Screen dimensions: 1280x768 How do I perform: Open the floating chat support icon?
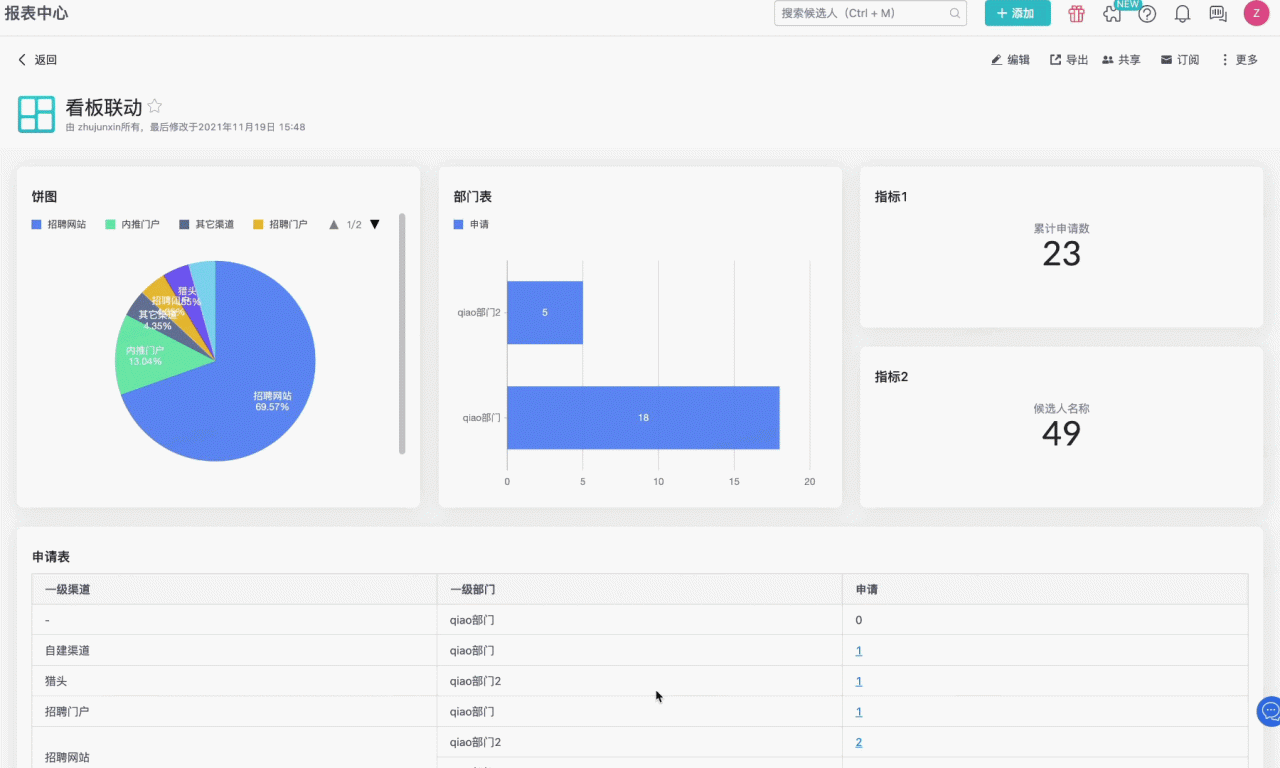pos(1270,711)
